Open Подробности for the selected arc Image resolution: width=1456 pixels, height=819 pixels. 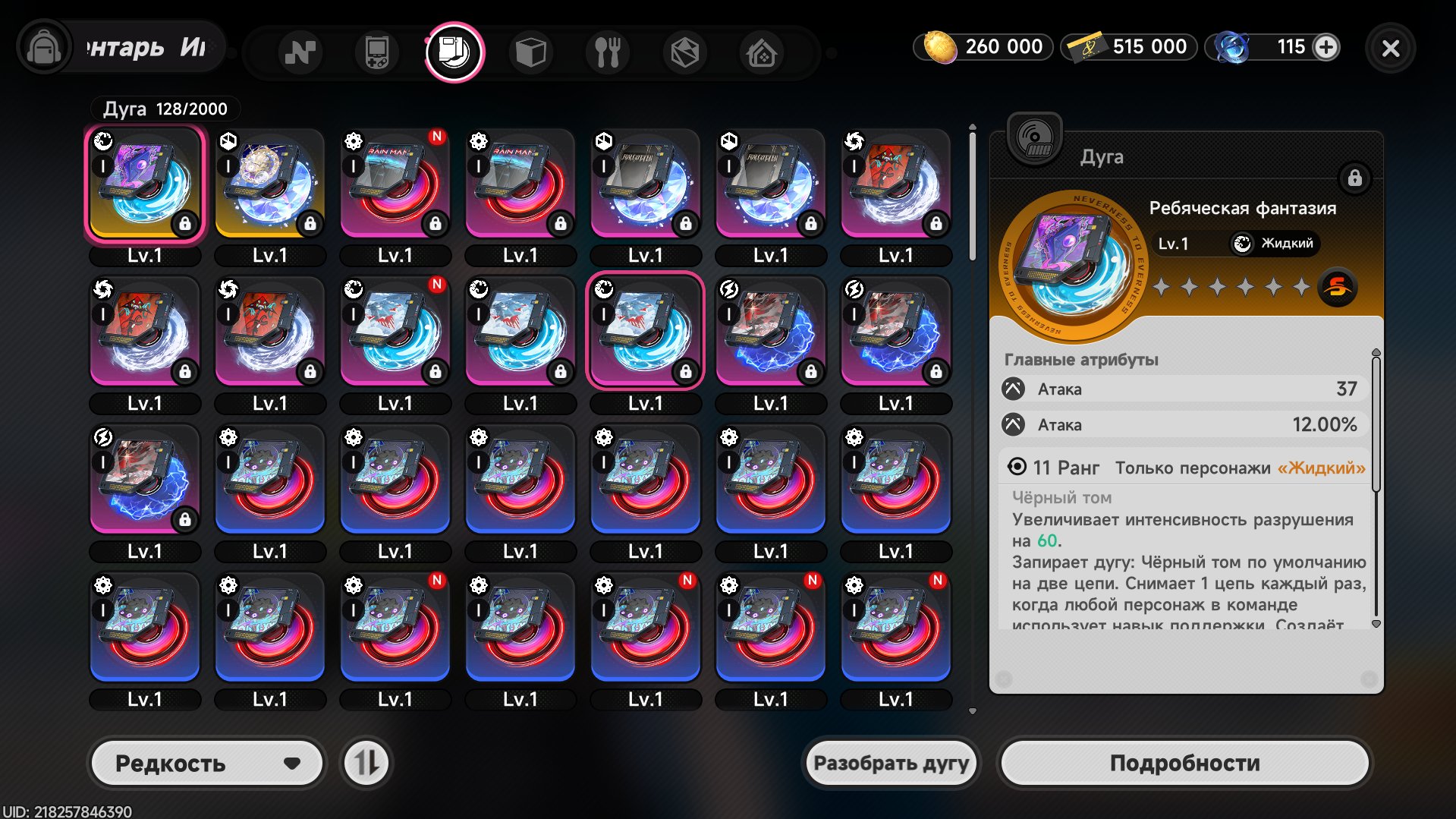coord(1184,763)
